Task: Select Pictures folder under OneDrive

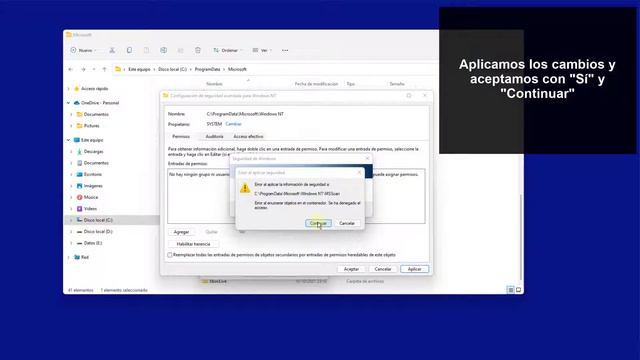Action: [x=91, y=126]
